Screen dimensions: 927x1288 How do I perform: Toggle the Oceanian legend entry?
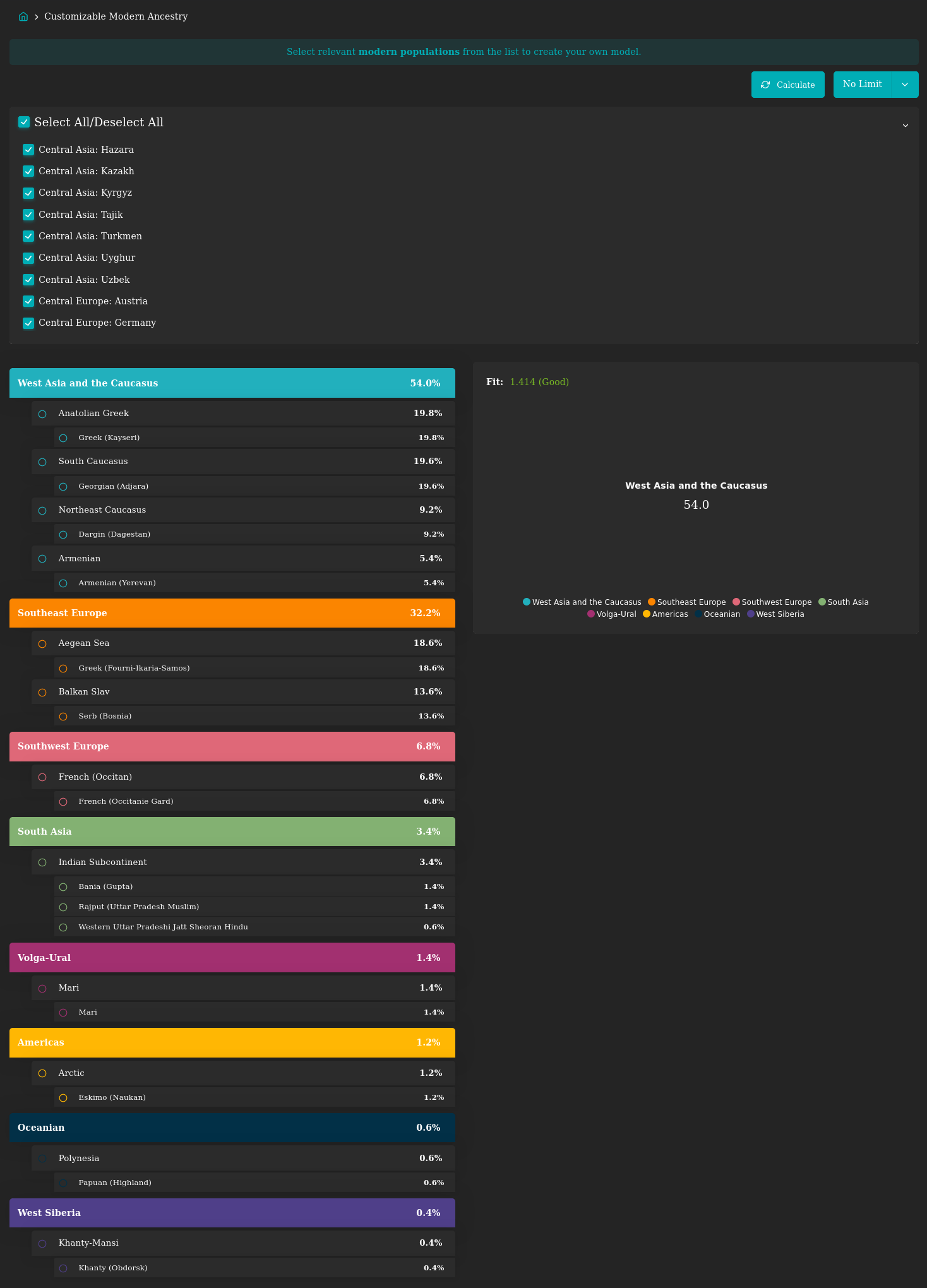717,614
